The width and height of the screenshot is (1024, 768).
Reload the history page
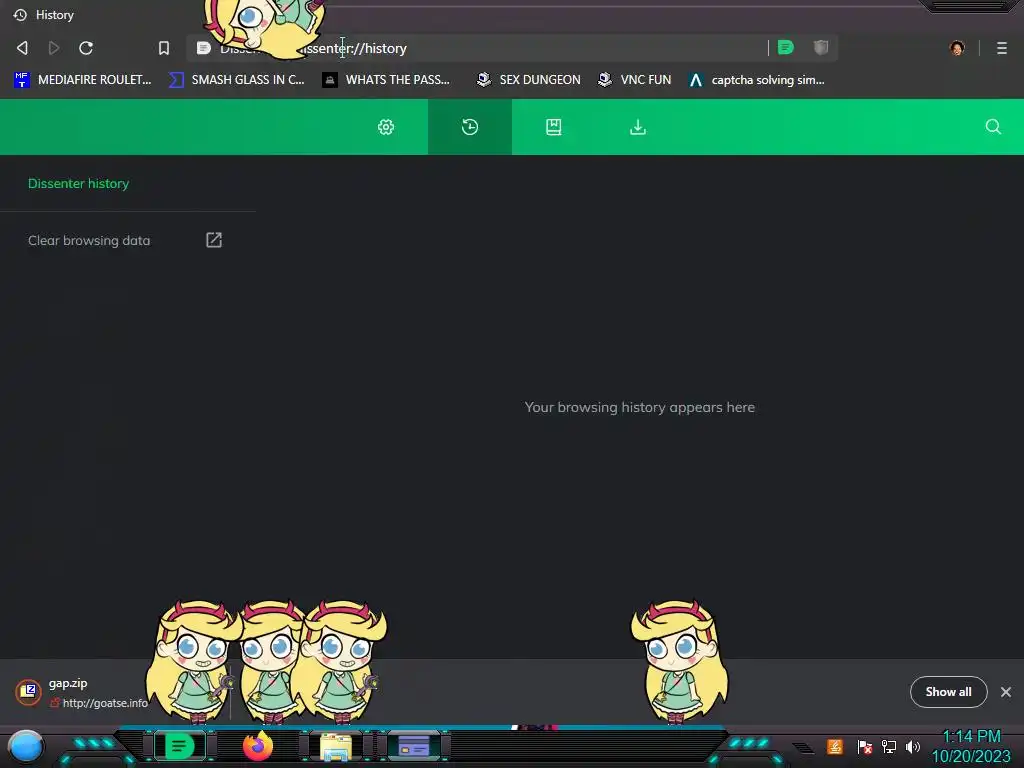[x=86, y=48]
